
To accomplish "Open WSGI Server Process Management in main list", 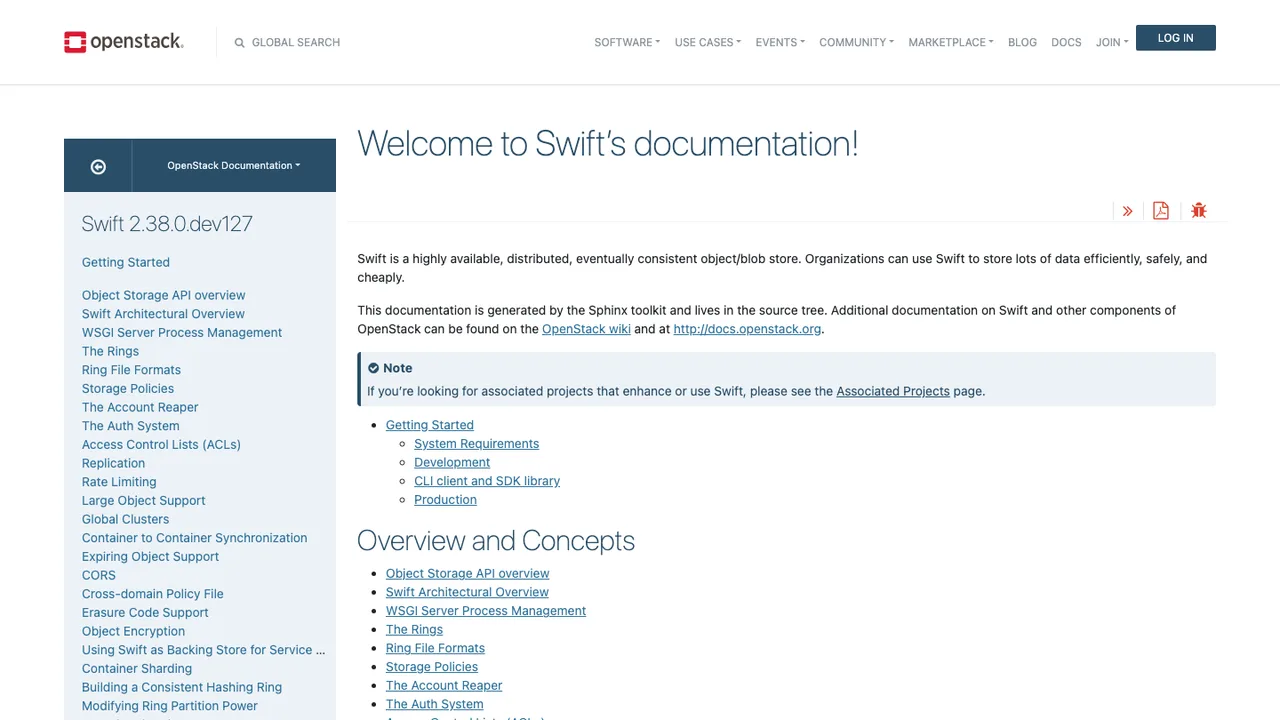I will [x=486, y=611].
